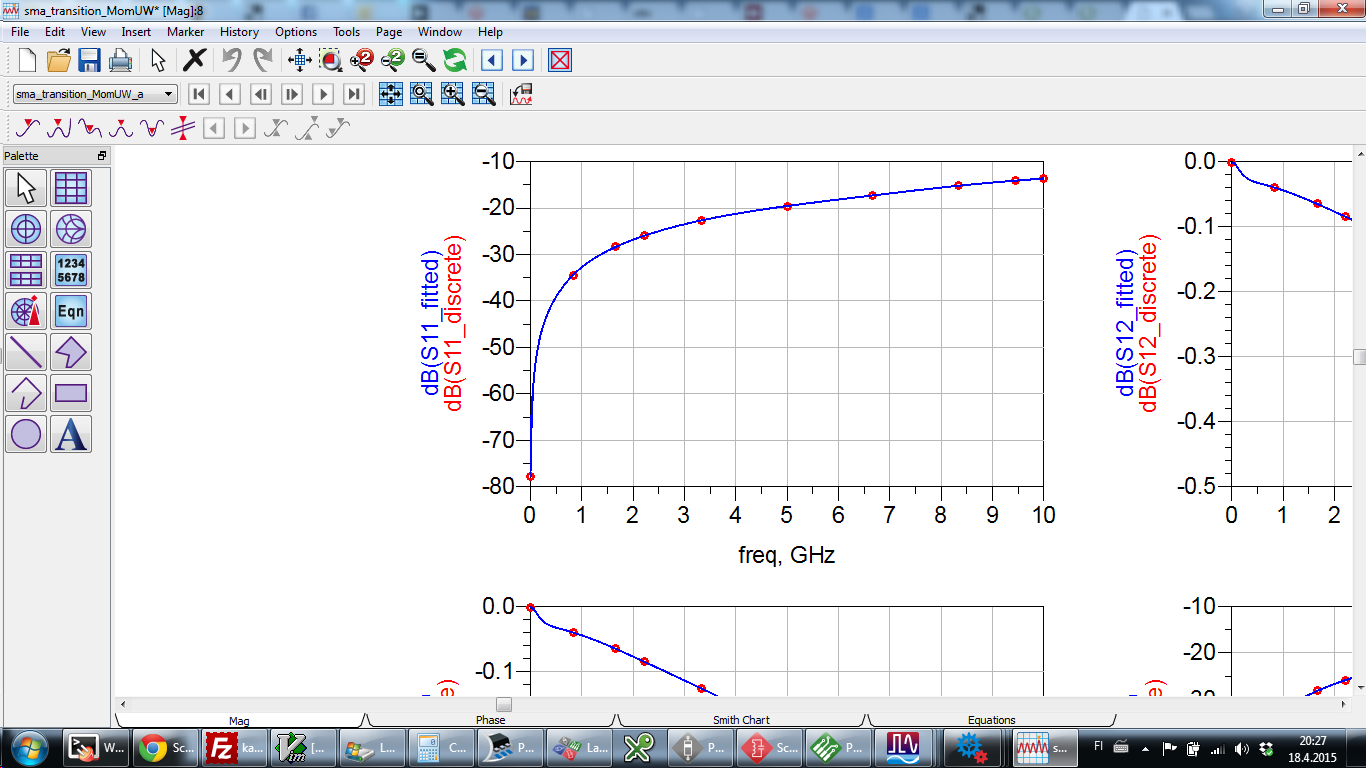Open FileZilla from the taskbar

(233, 747)
